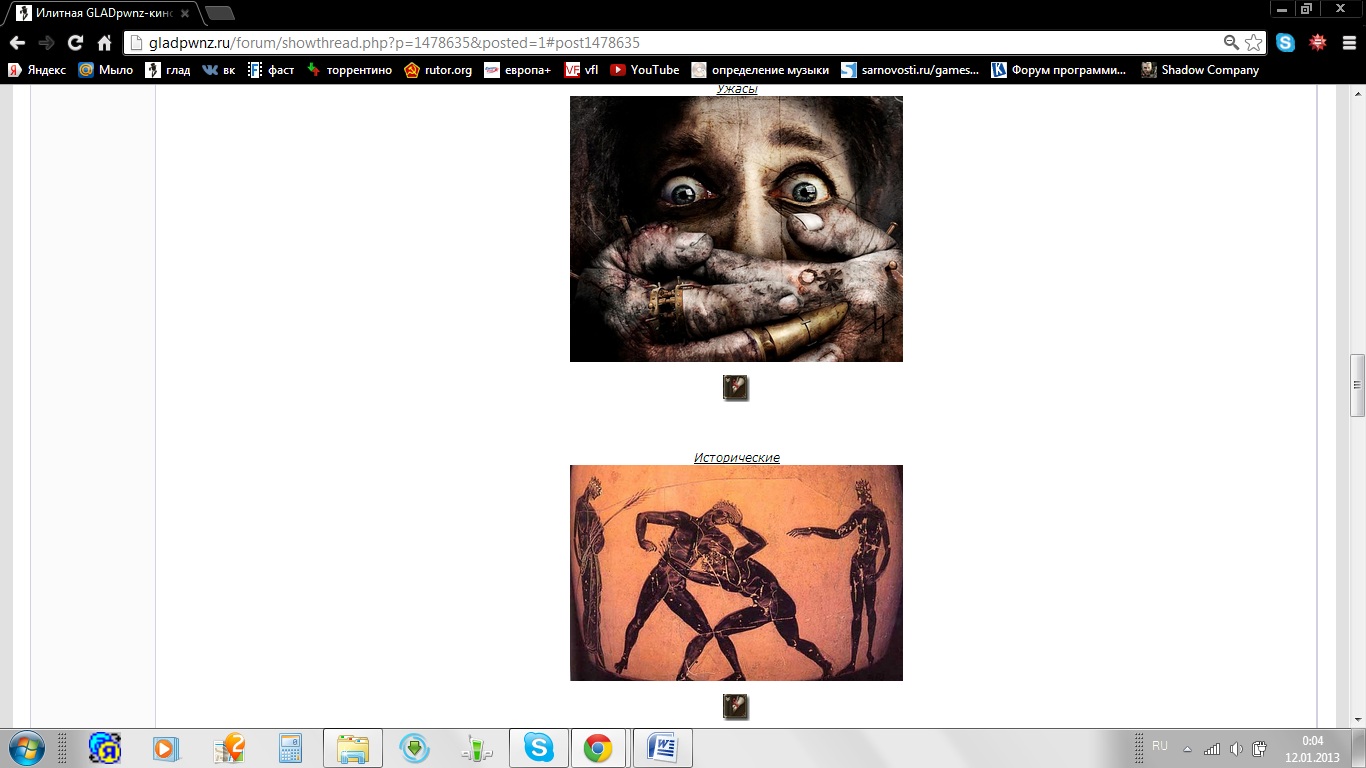Screen dimensions: 1366x768
Task: Open the Яндекс bookmark
Action: 37,70
